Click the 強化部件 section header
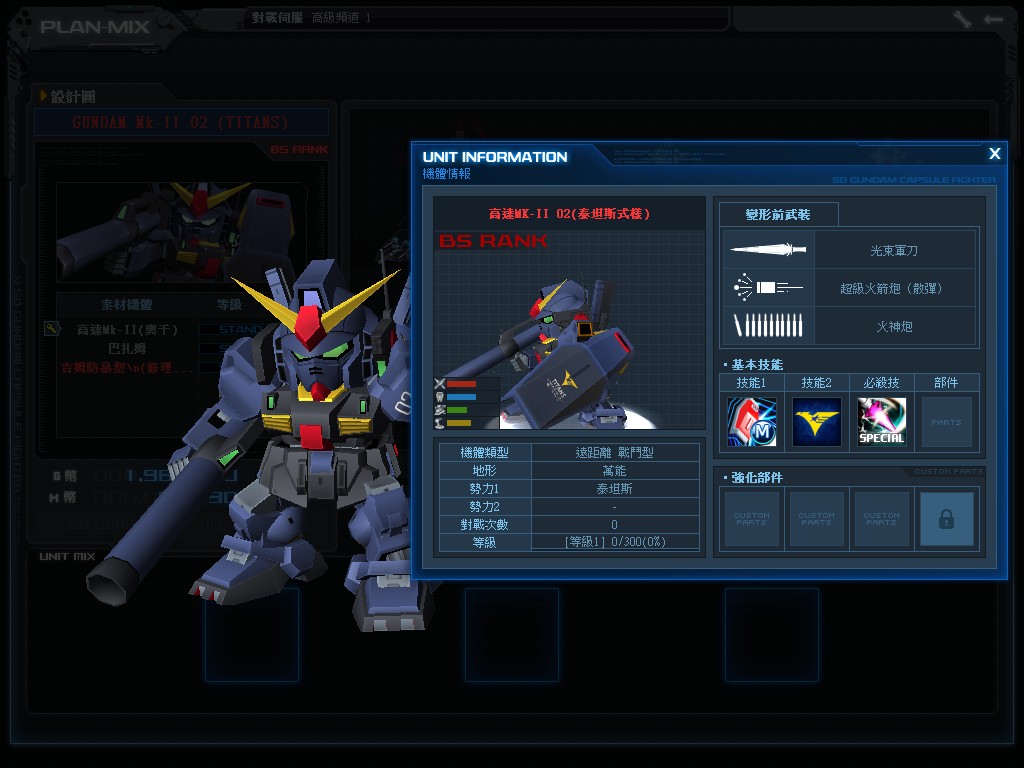This screenshot has width=1024, height=768. [758, 477]
